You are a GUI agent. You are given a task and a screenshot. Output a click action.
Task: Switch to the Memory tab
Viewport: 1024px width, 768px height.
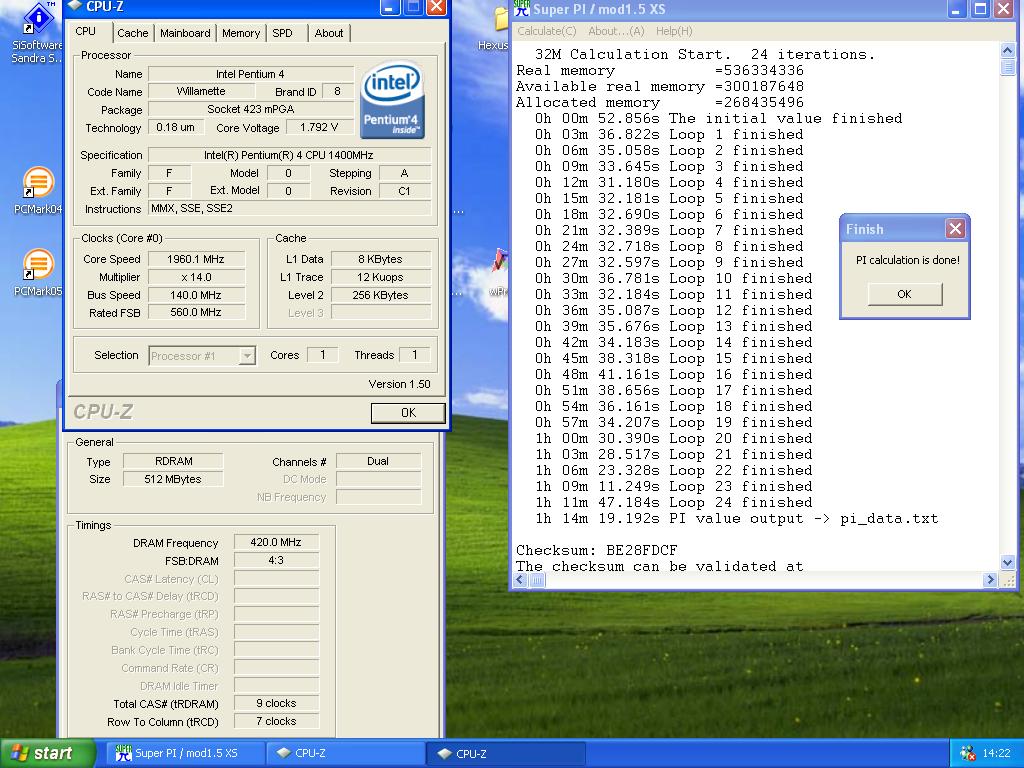pyautogui.click(x=241, y=33)
